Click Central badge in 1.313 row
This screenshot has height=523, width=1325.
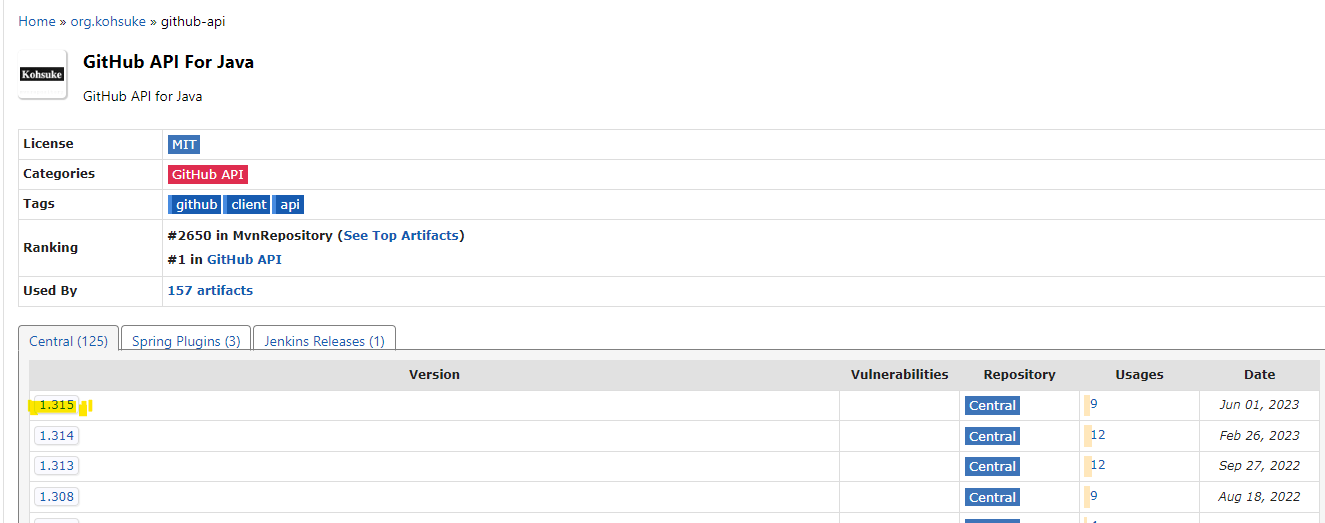pos(992,466)
